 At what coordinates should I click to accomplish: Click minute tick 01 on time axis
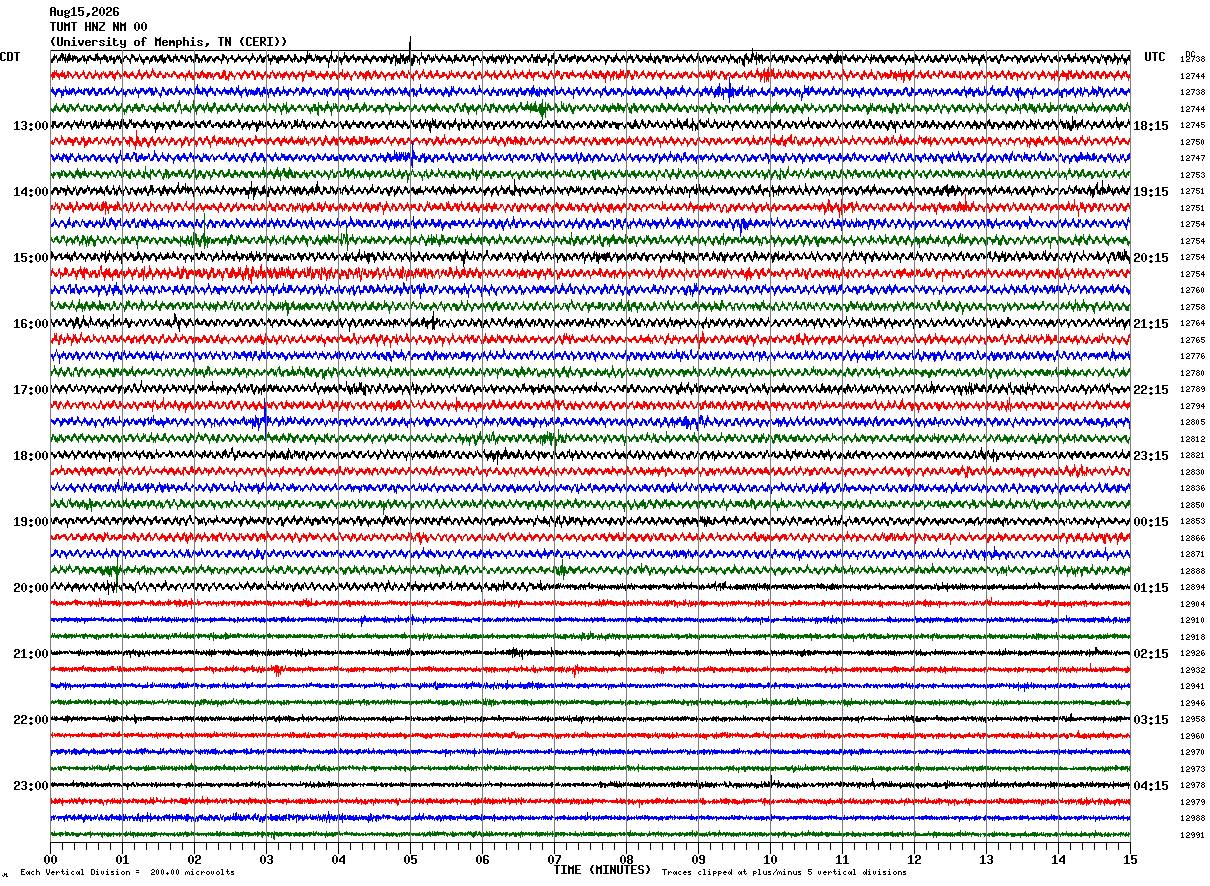click(122, 860)
